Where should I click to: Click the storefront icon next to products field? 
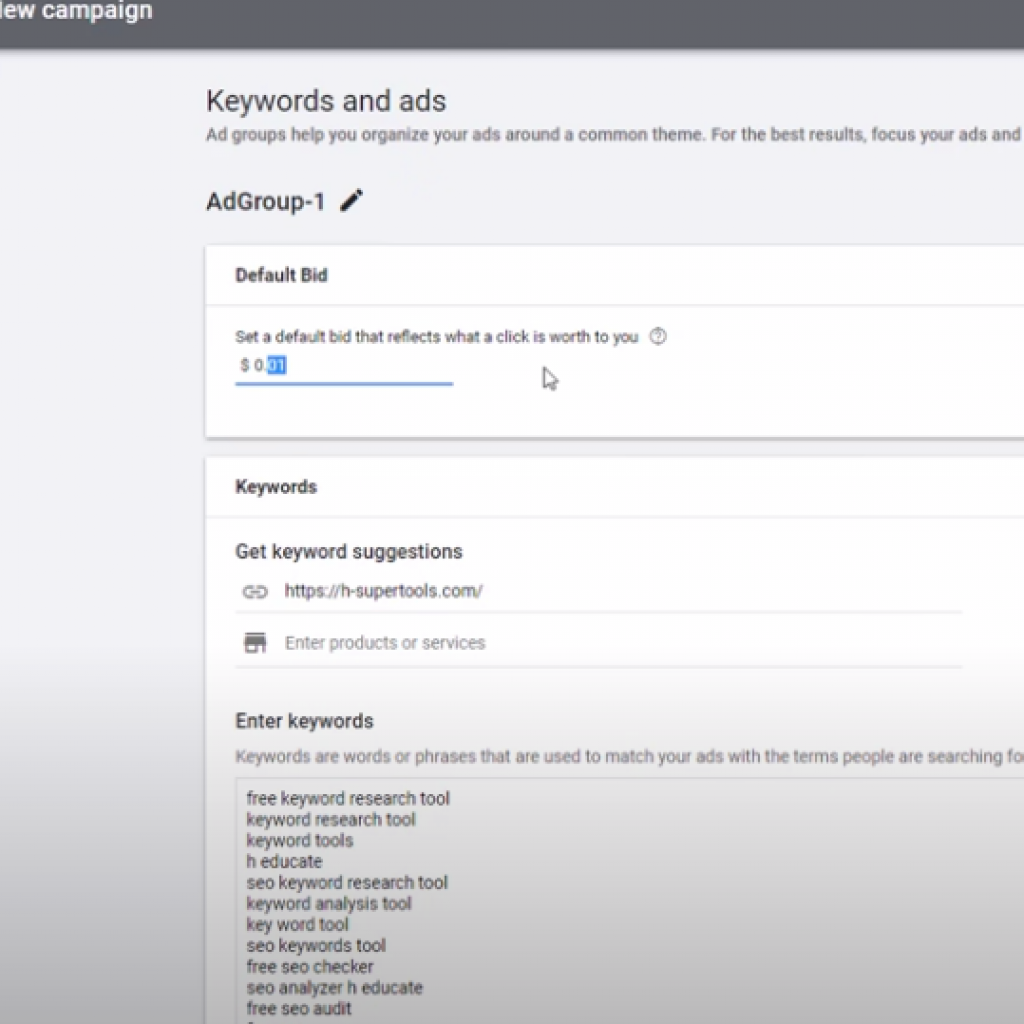pos(254,642)
